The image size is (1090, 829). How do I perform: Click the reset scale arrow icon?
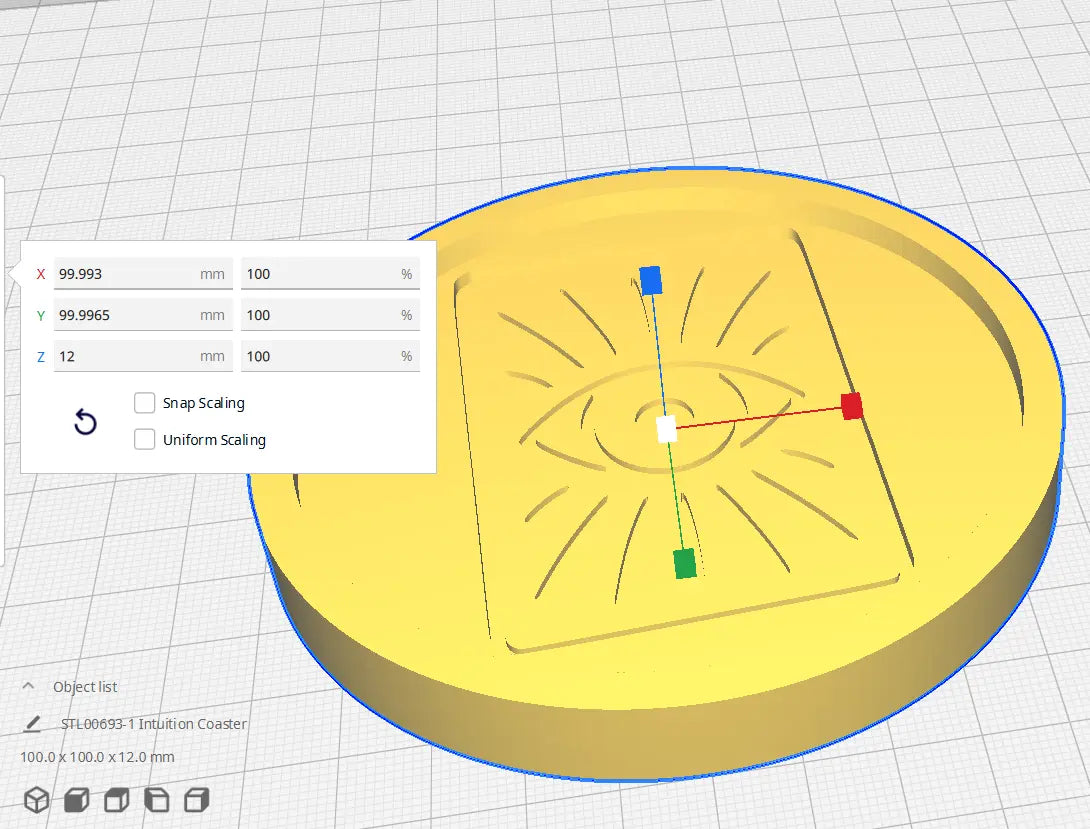(x=86, y=423)
